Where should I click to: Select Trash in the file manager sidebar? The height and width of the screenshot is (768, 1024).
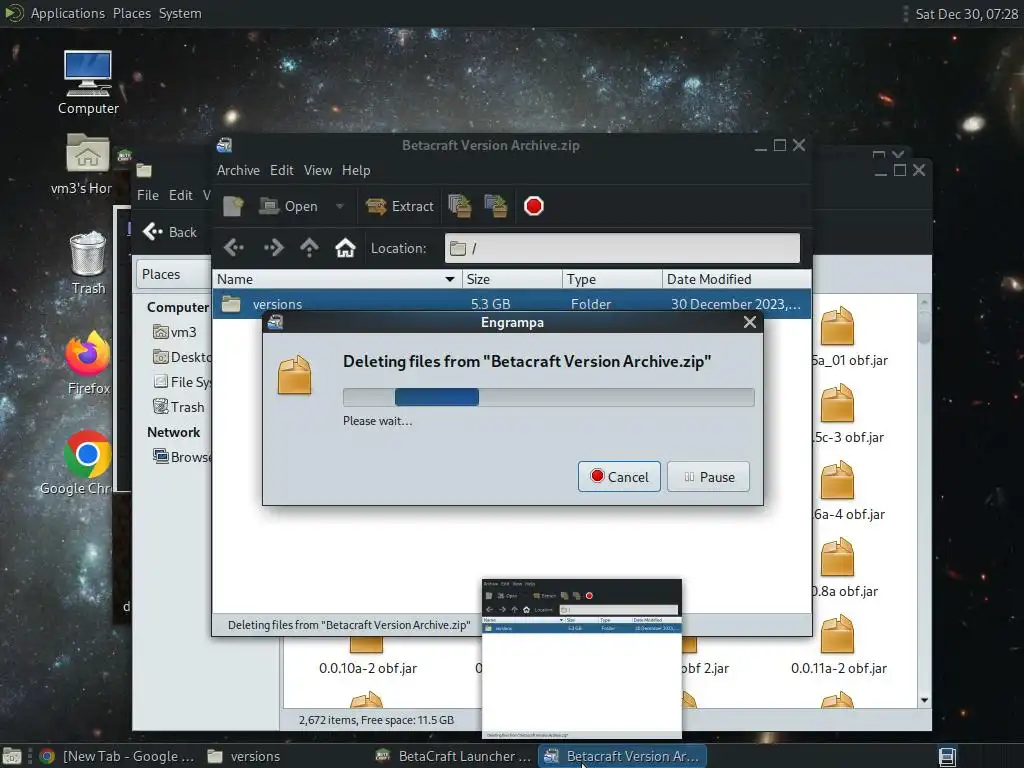point(179,407)
